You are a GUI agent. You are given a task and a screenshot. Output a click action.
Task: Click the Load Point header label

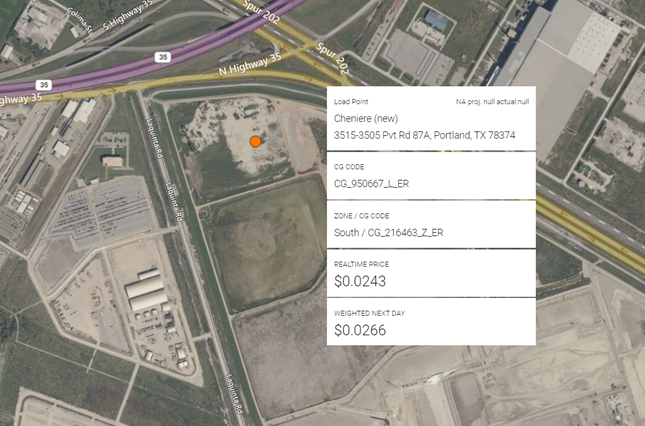(351, 102)
